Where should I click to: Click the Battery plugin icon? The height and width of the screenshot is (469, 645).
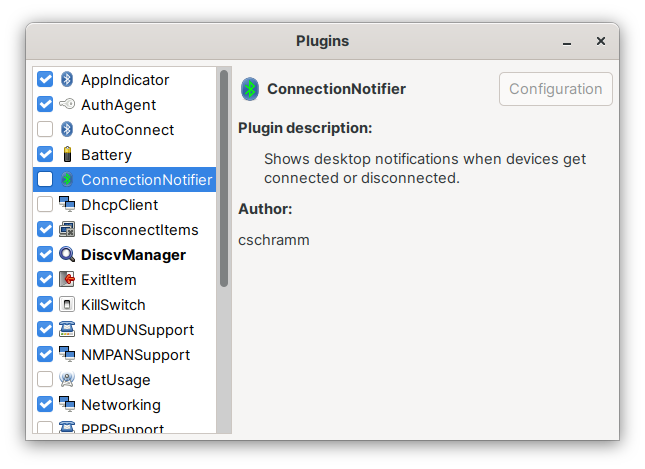coord(67,154)
